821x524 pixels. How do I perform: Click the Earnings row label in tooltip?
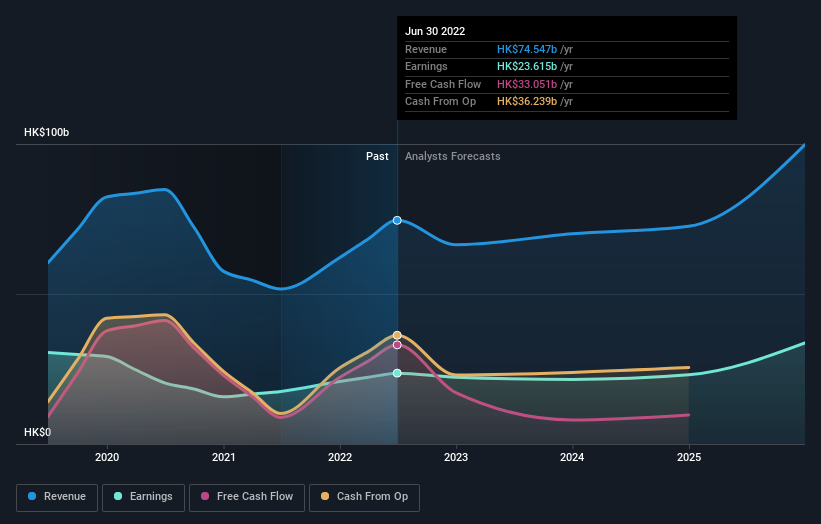[x=426, y=66]
